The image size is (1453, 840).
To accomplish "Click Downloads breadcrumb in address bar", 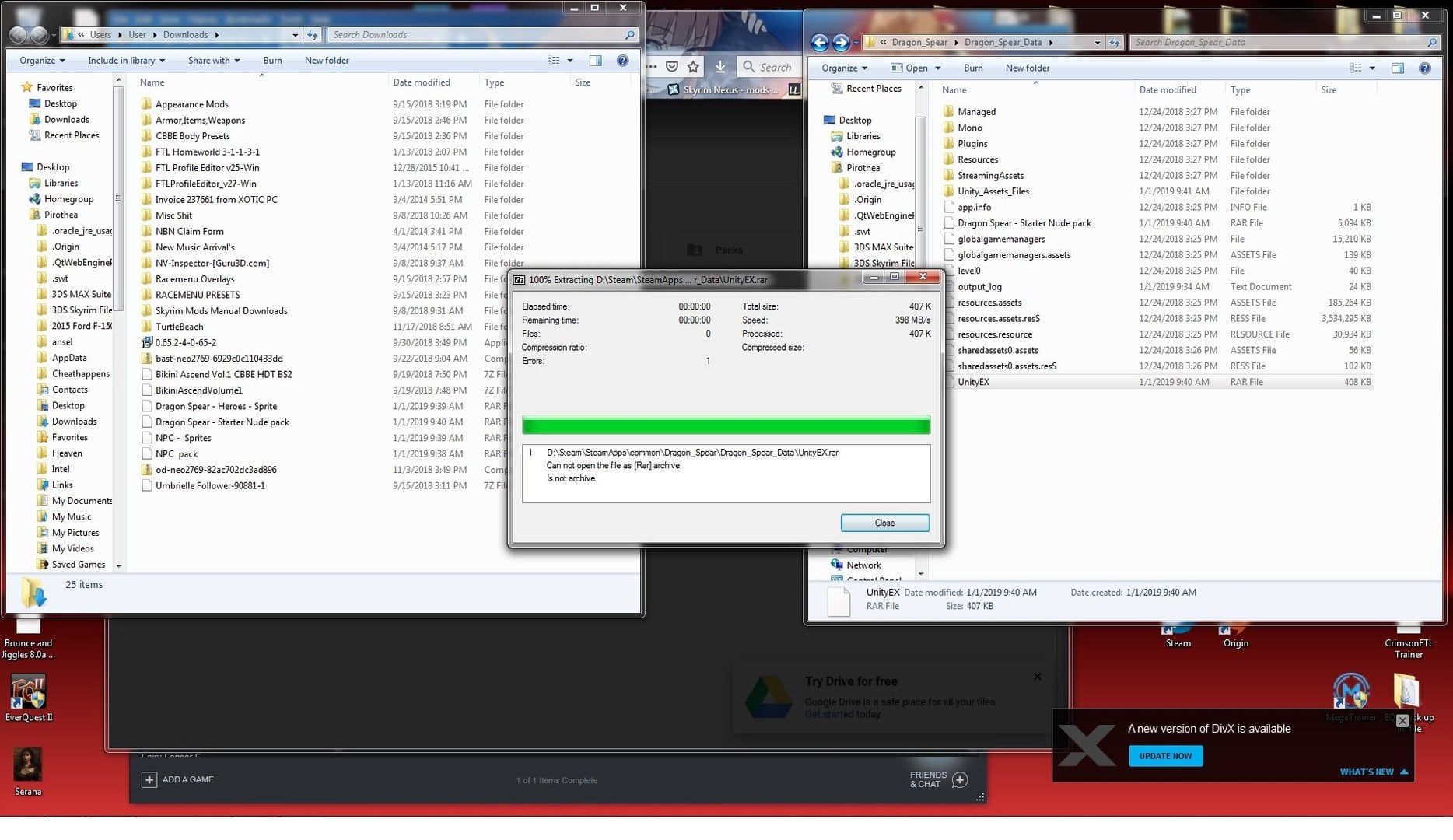I will tap(185, 35).
